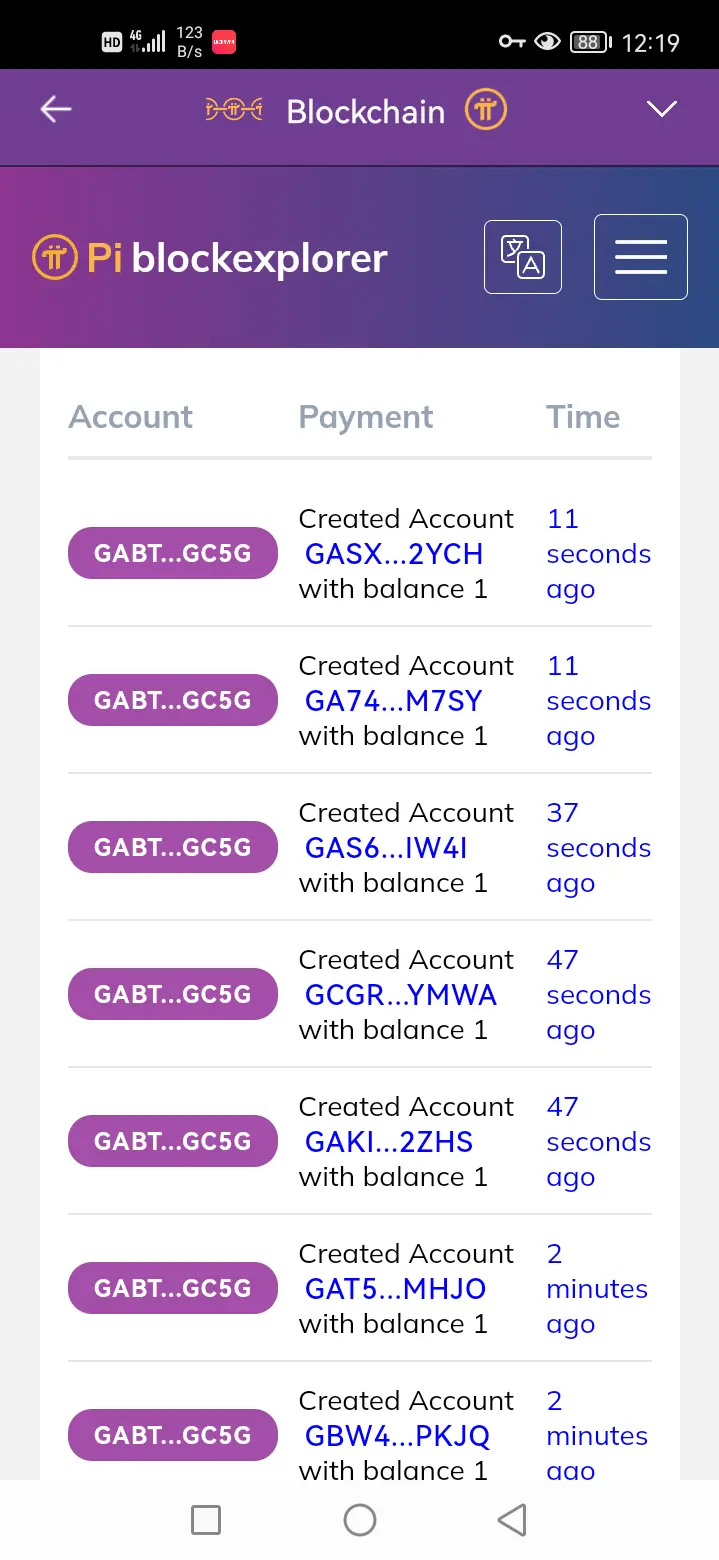The width and height of the screenshot is (719, 1560).
Task: Tap the blockchain nodes icon in header
Action: pos(234,110)
